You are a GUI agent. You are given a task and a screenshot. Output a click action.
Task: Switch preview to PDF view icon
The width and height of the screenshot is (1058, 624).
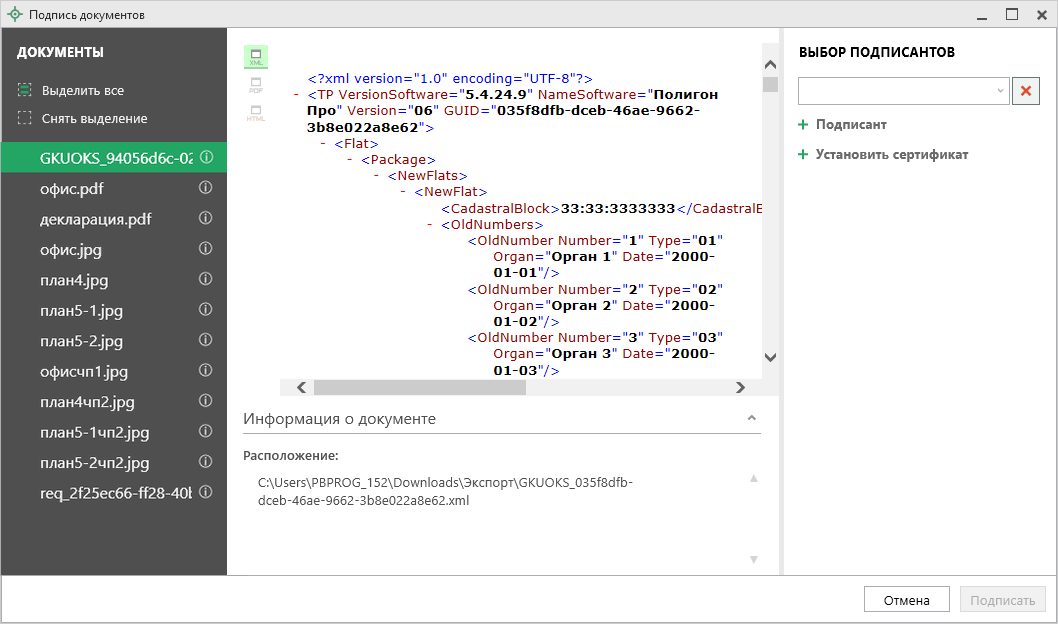click(256, 85)
